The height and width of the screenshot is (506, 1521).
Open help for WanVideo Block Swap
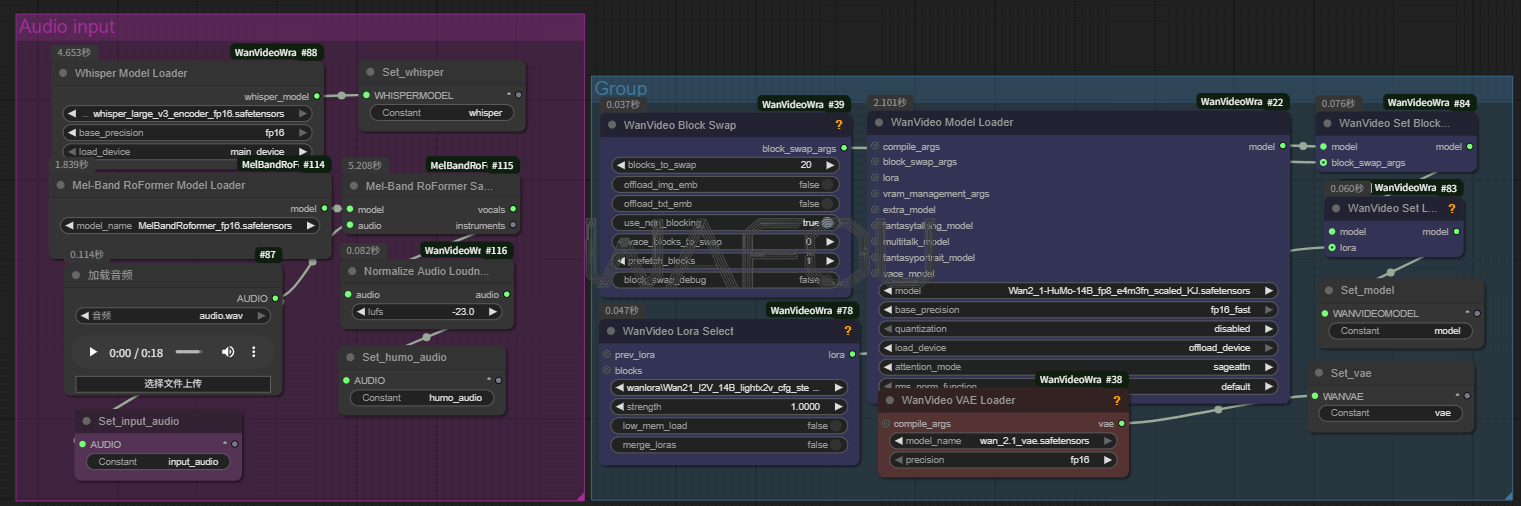(x=838, y=125)
